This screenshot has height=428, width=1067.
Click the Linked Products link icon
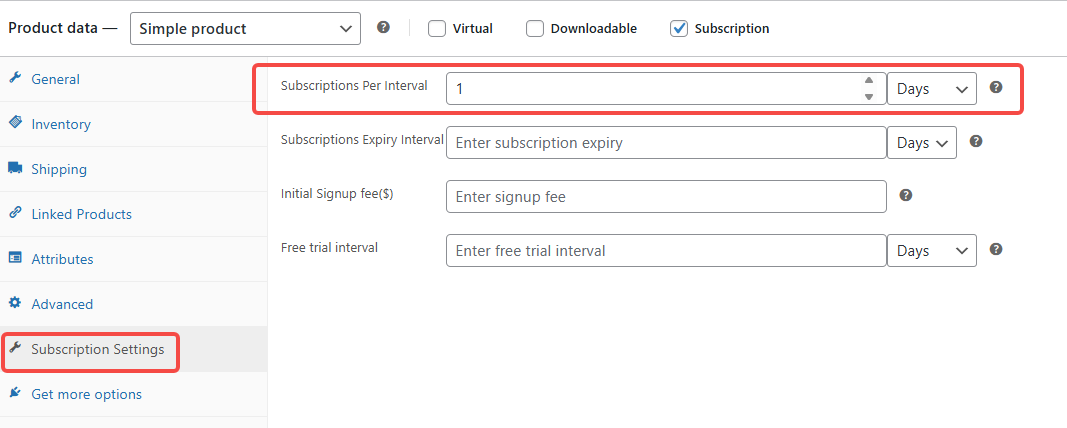pyautogui.click(x=15, y=213)
